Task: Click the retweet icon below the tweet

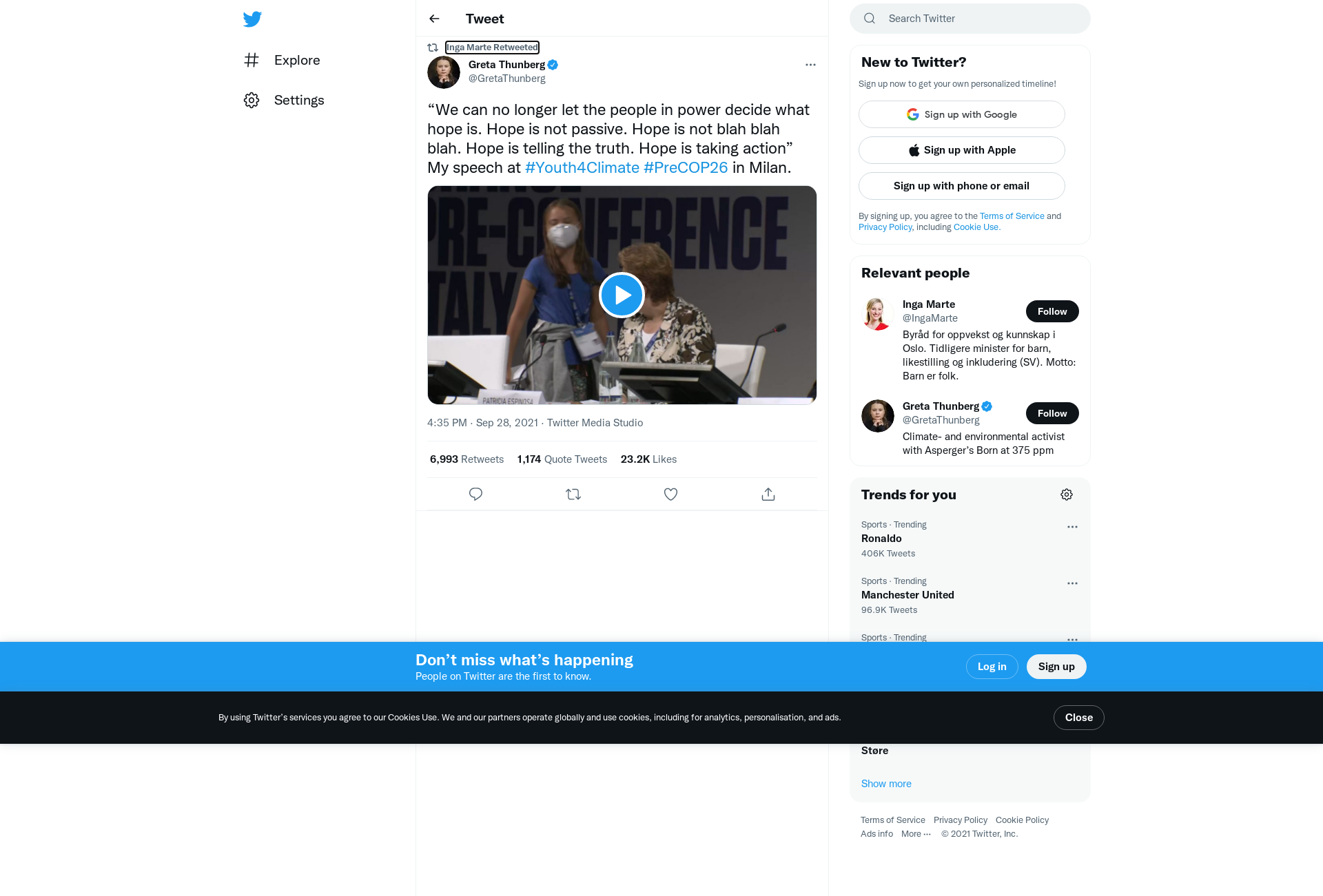Action: 573,494
